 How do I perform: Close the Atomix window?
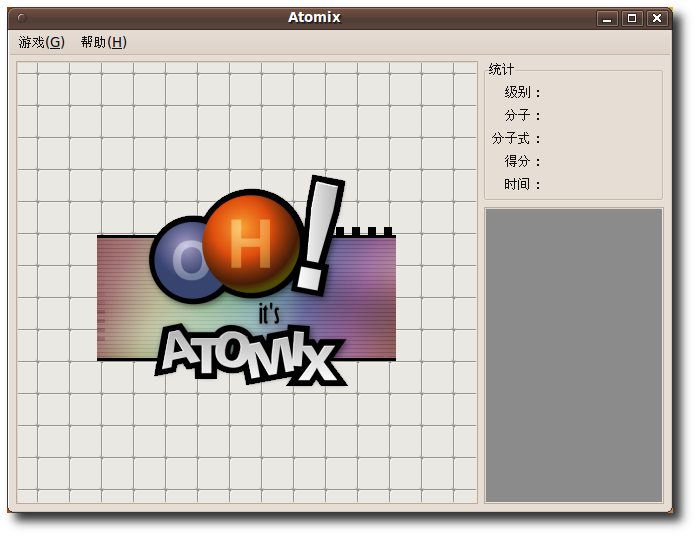[657, 19]
